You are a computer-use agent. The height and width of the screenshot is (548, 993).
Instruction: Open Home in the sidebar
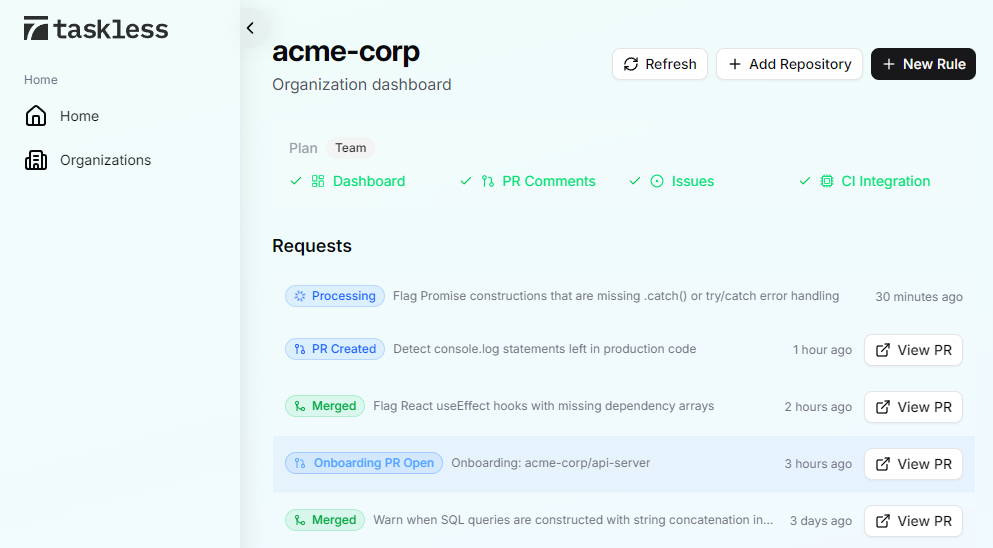[x=62, y=116]
